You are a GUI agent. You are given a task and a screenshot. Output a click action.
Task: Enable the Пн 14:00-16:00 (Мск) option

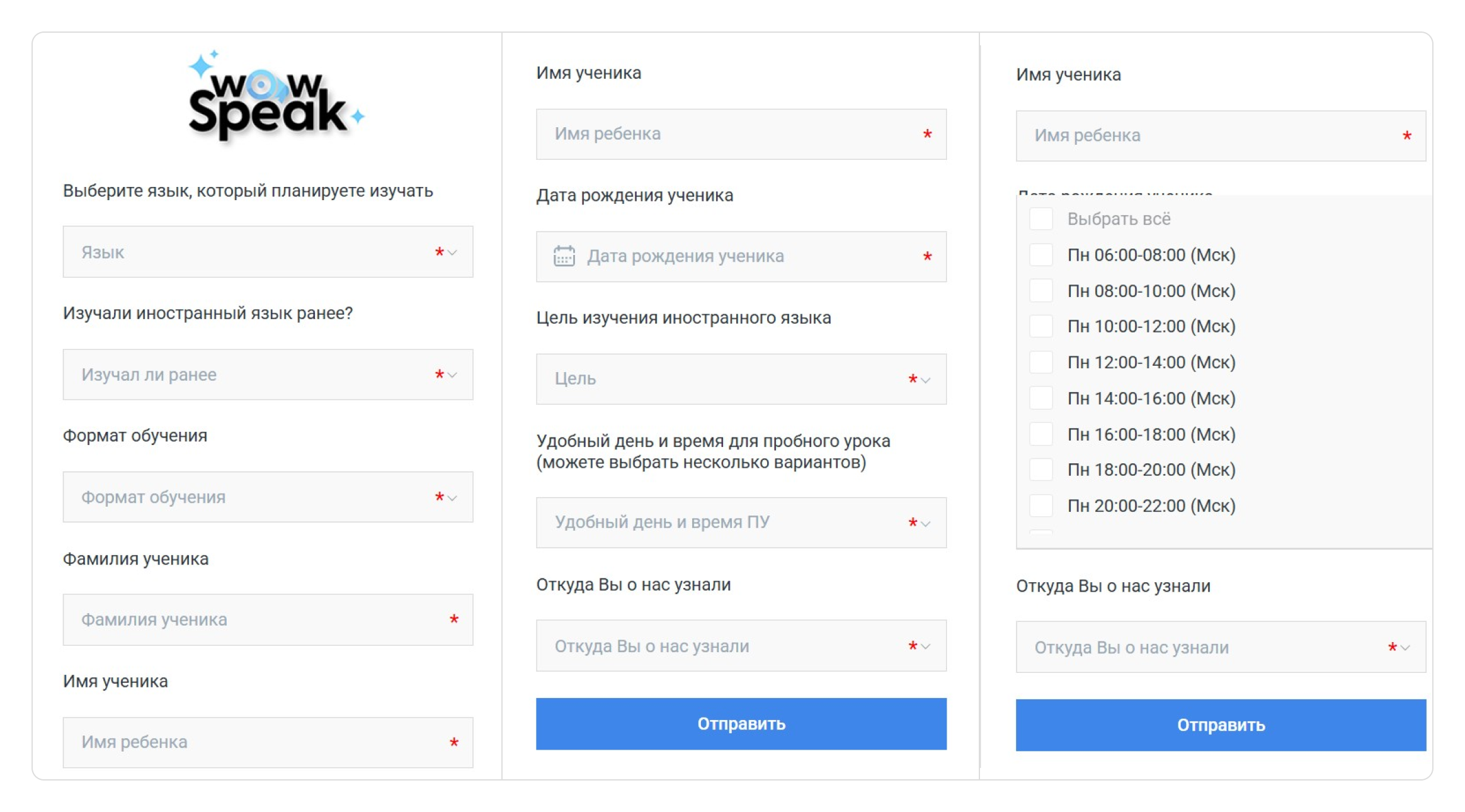1040,398
